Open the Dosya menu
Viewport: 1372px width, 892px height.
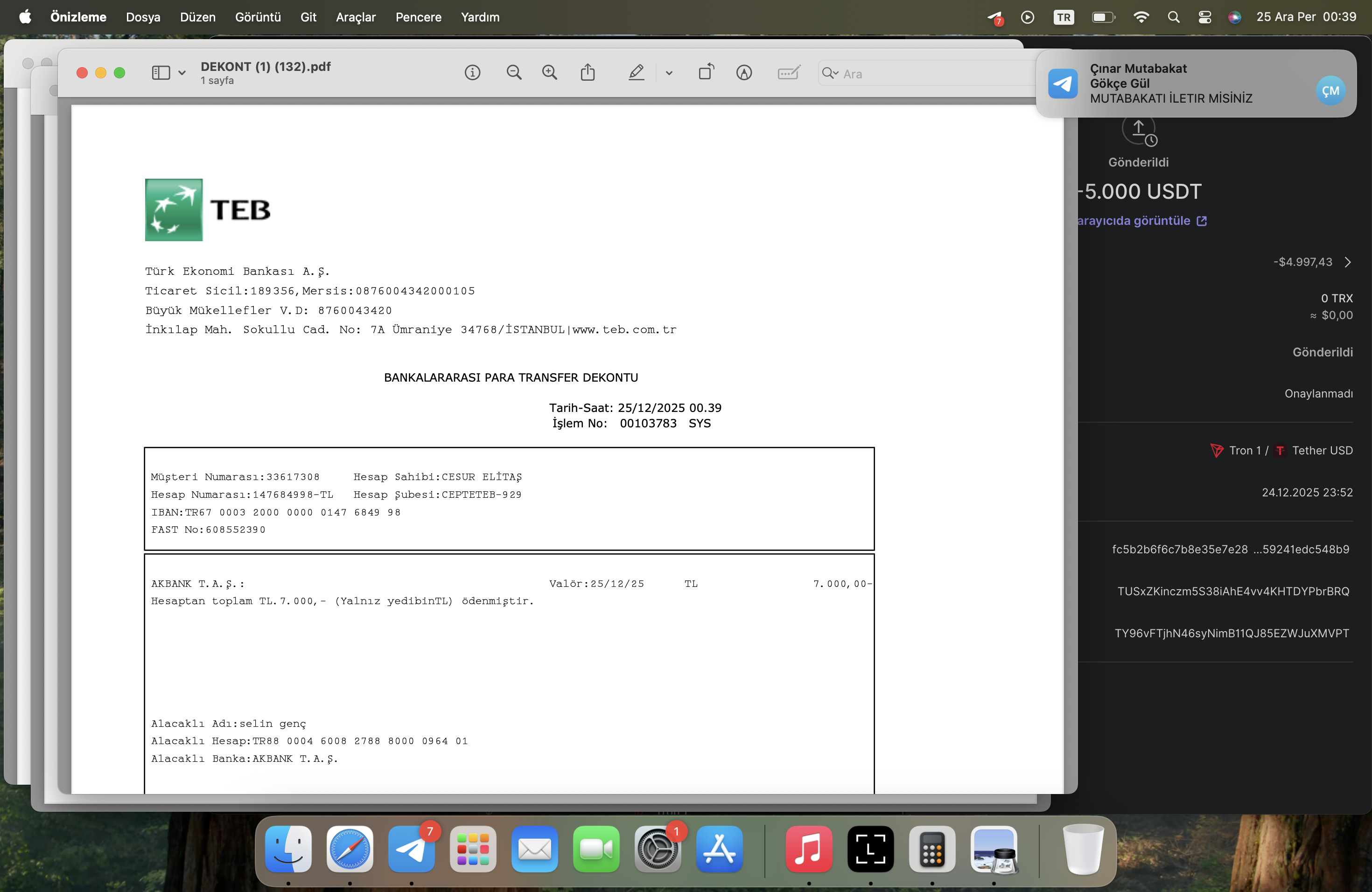coord(143,17)
